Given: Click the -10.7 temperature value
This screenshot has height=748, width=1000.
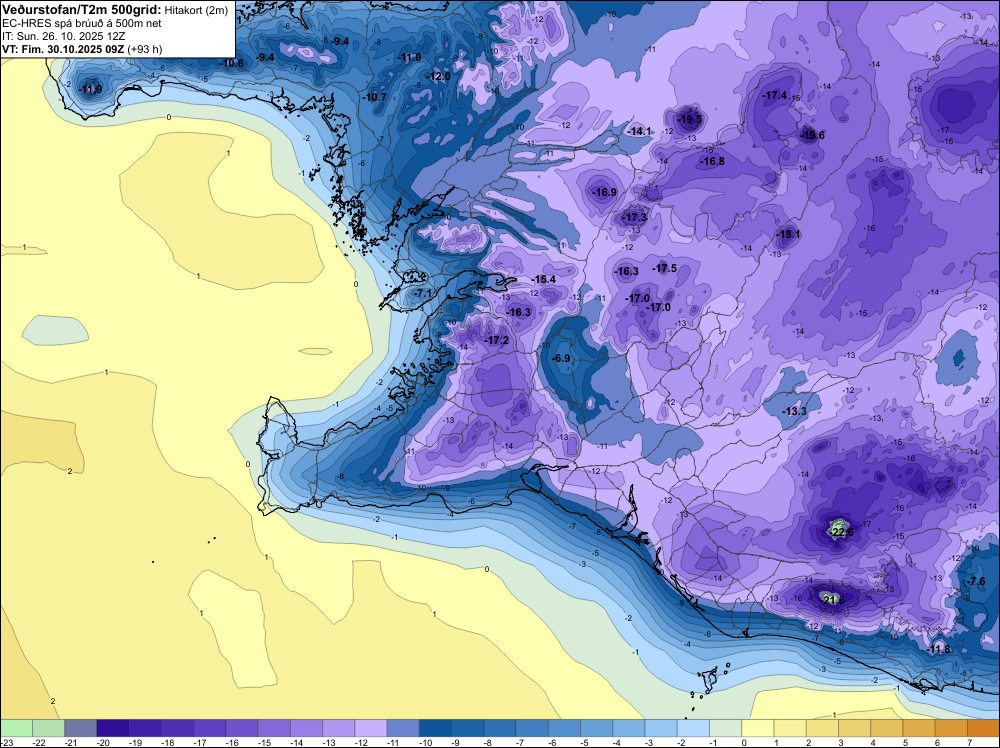Looking at the screenshot, I should coord(375,98).
